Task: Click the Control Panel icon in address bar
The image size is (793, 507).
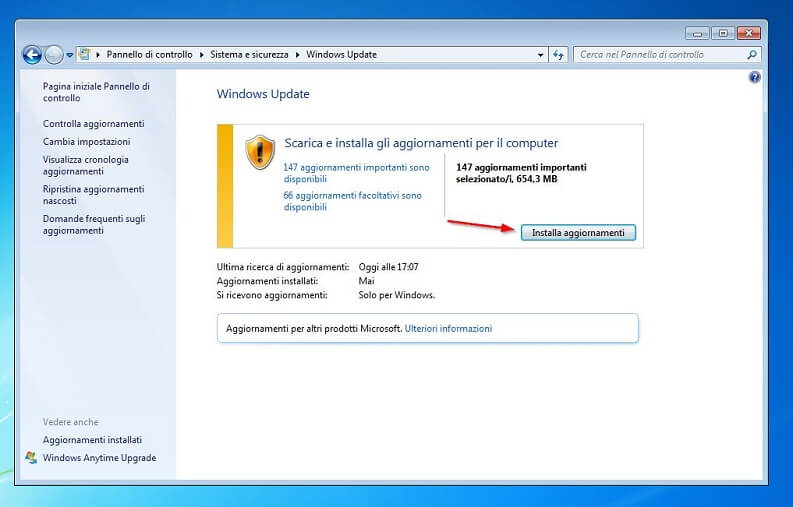Action: (84, 54)
